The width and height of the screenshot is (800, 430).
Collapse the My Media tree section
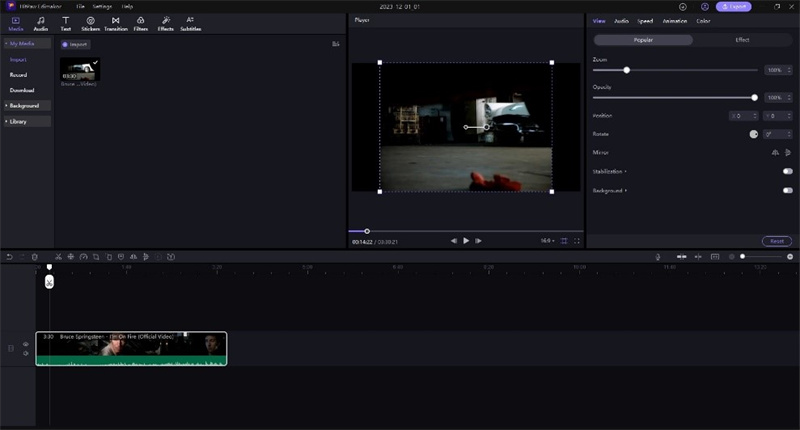[x=6, y=43]
